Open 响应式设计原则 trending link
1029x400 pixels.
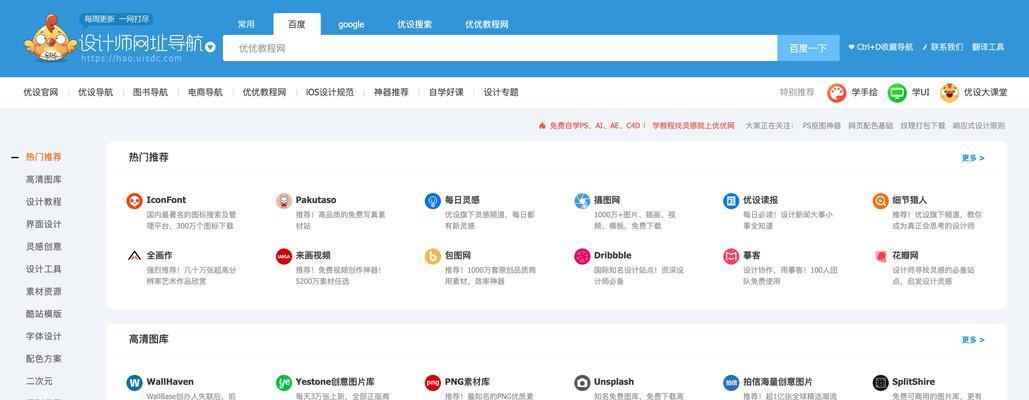[x=978, y=125]
